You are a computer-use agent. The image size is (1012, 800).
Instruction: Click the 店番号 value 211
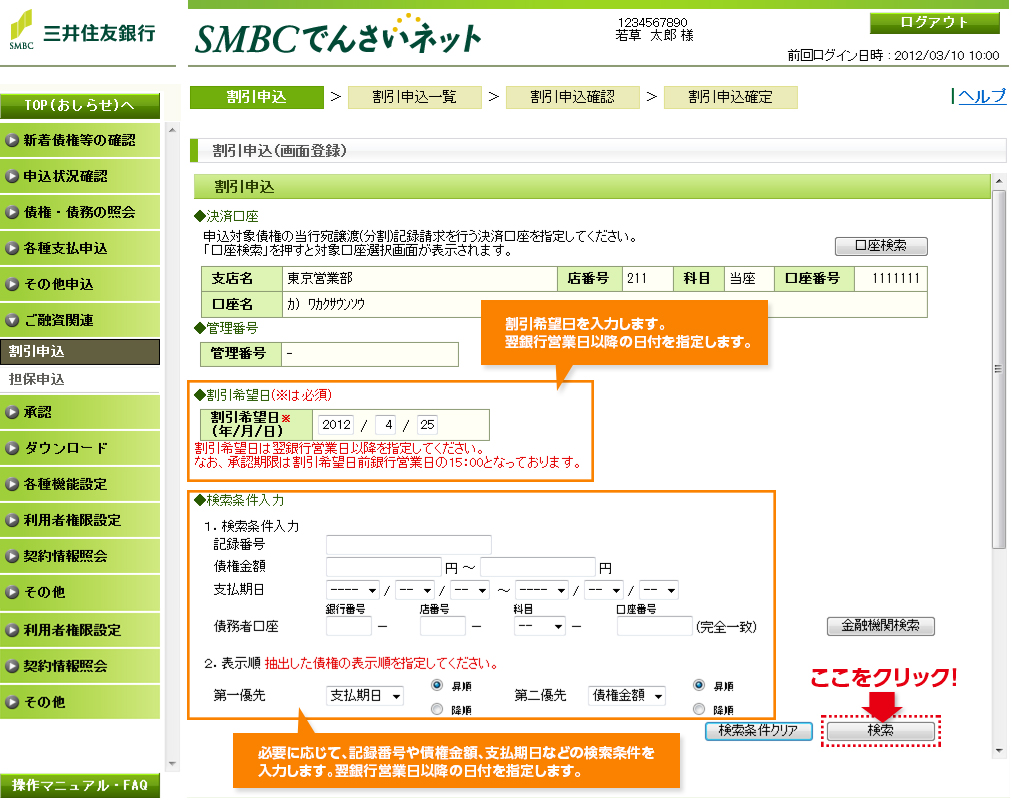tap(637, 279)
